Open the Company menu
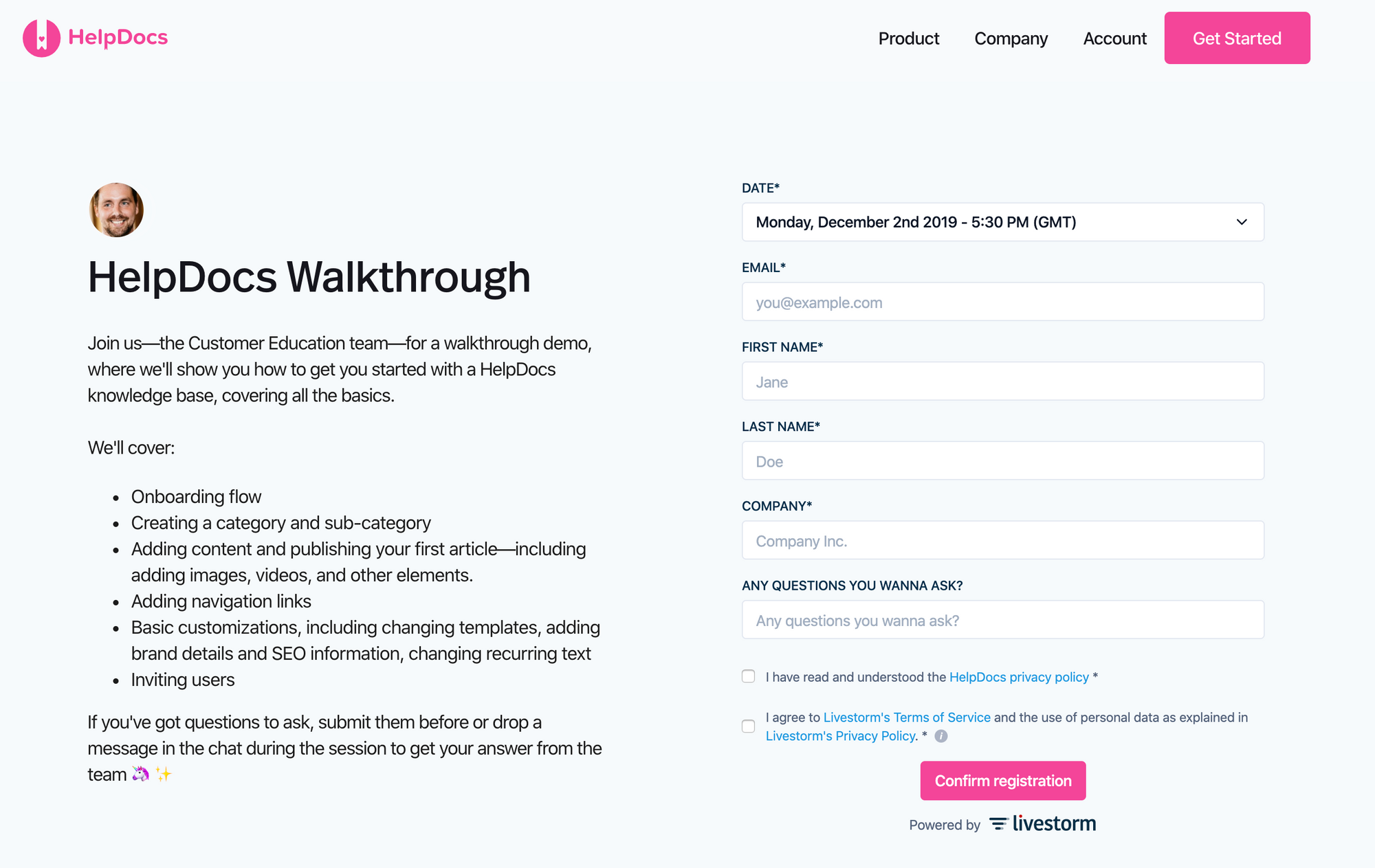 pos(1011,38)
